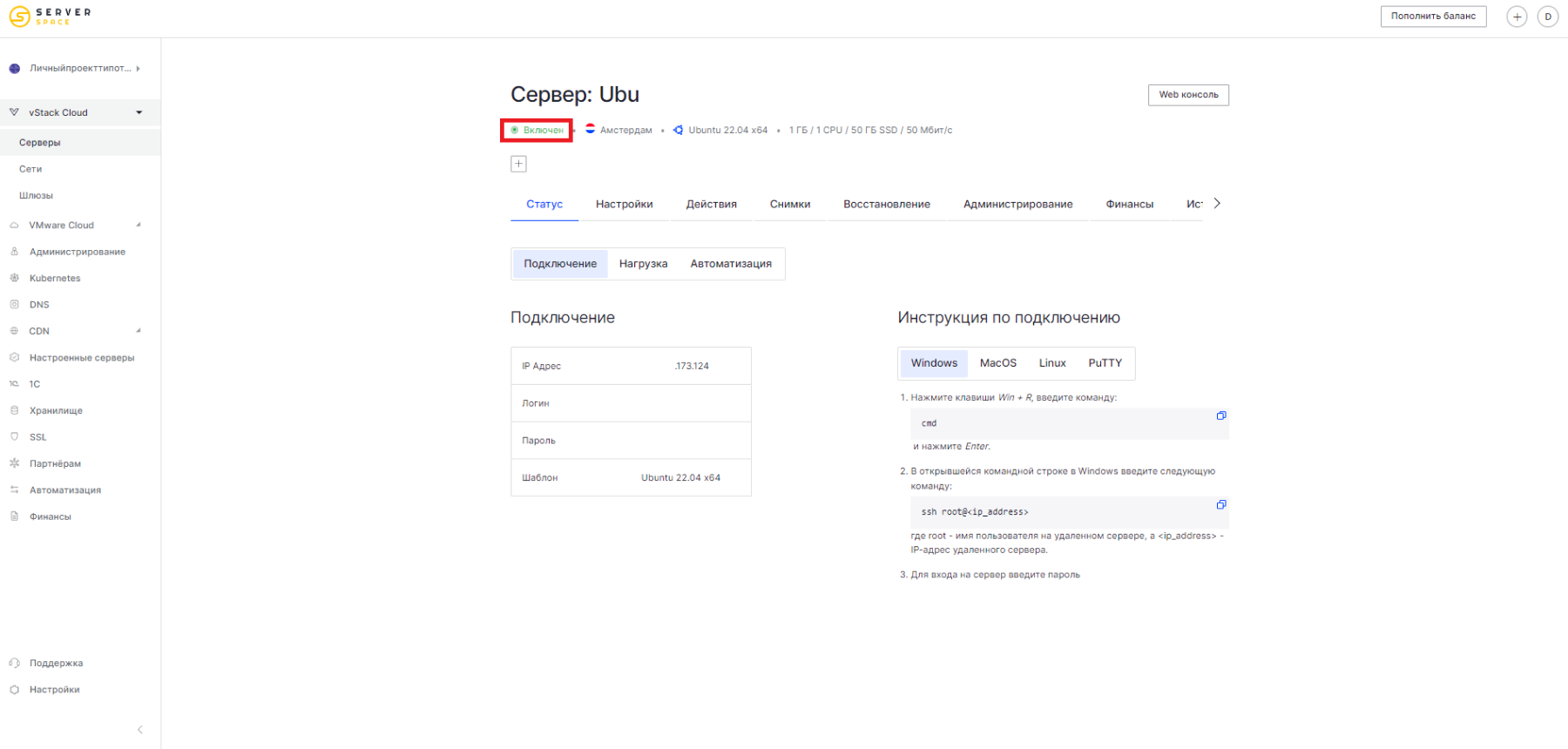Select the Linux instruction tab
The height and width of the screenshot is (749, 1568).
pos(1052,363)
